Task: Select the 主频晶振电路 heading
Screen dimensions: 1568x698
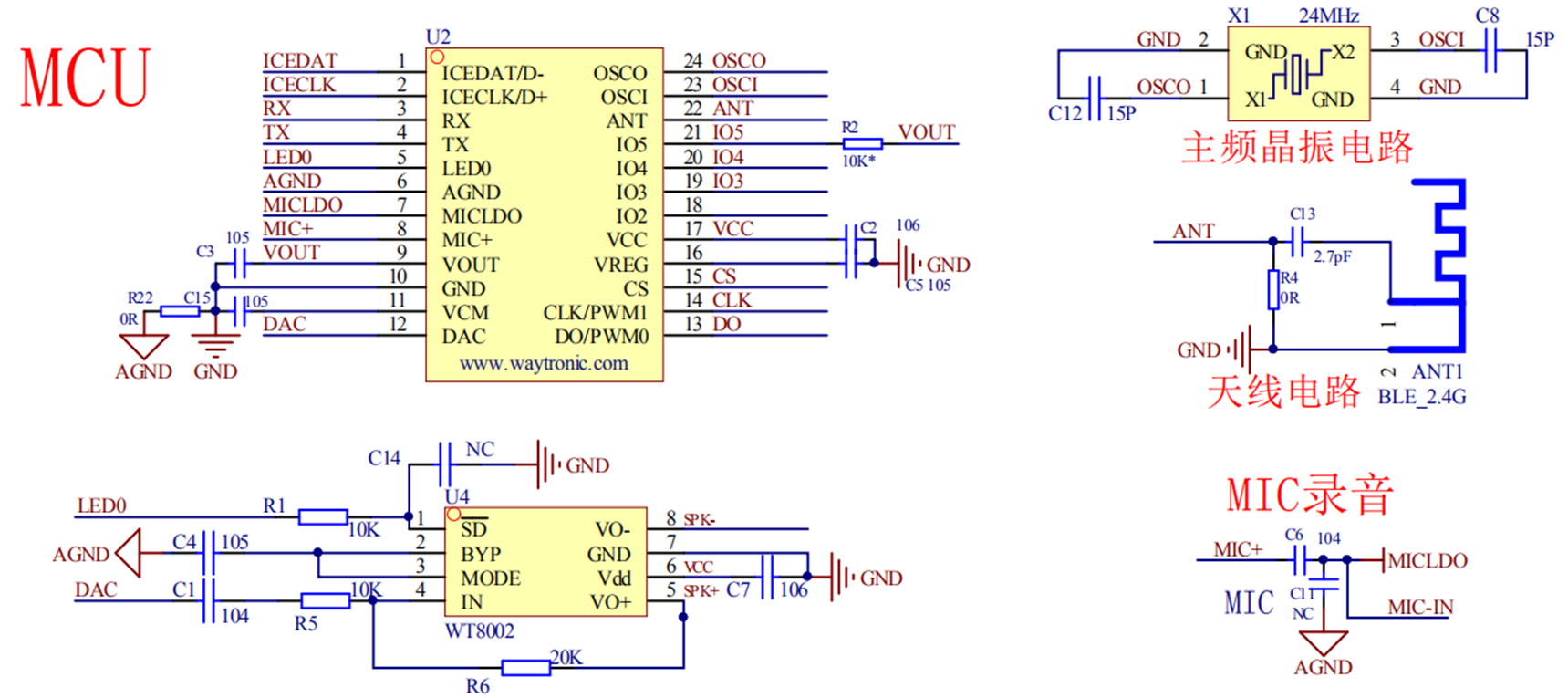Action: pos(1297,147)
